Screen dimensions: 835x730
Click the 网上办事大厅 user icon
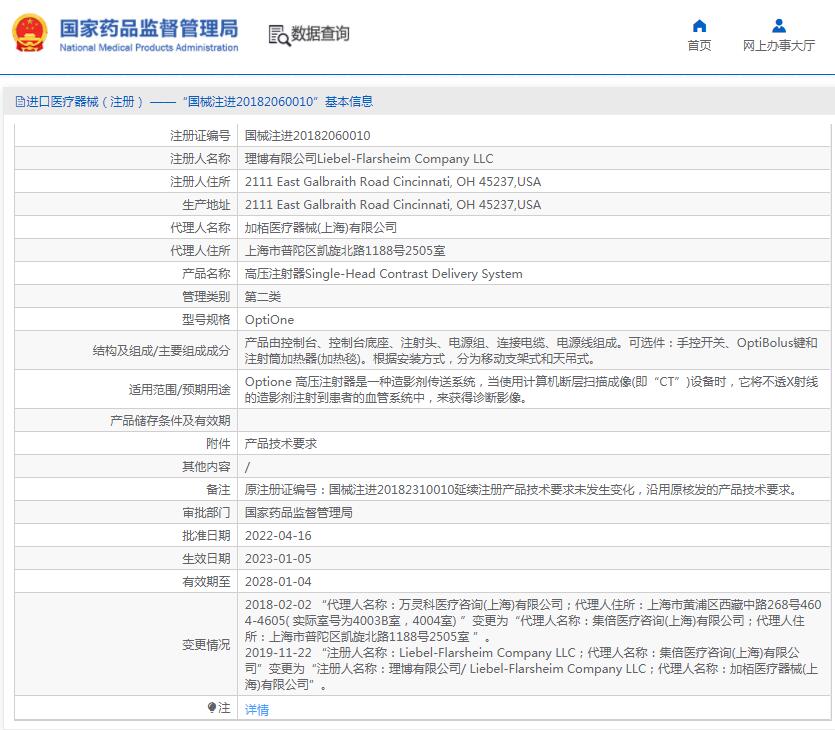(779, 26)
